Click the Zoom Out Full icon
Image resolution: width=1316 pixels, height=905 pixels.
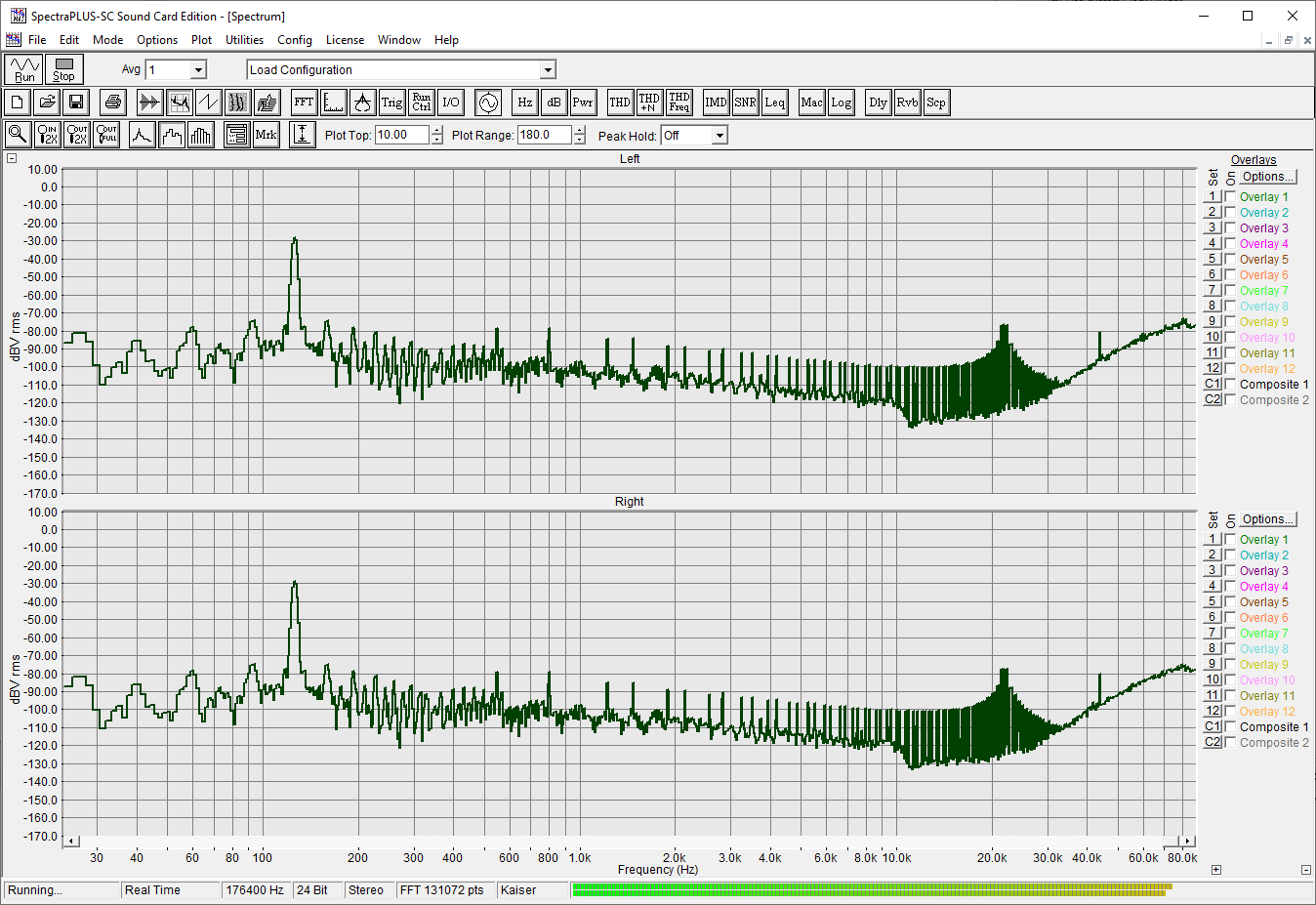[x=106, y=135]
